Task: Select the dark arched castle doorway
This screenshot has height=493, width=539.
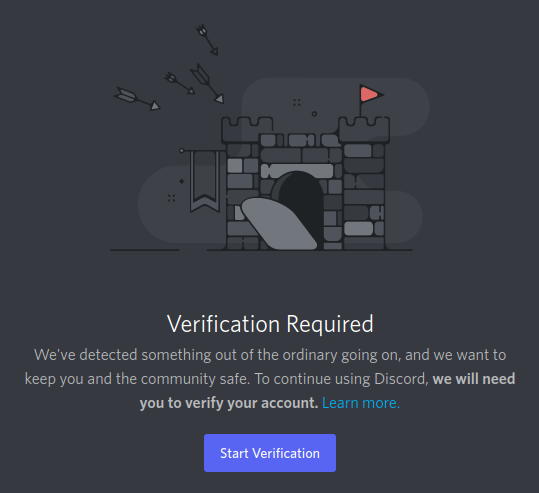Action: coord(301,208)
